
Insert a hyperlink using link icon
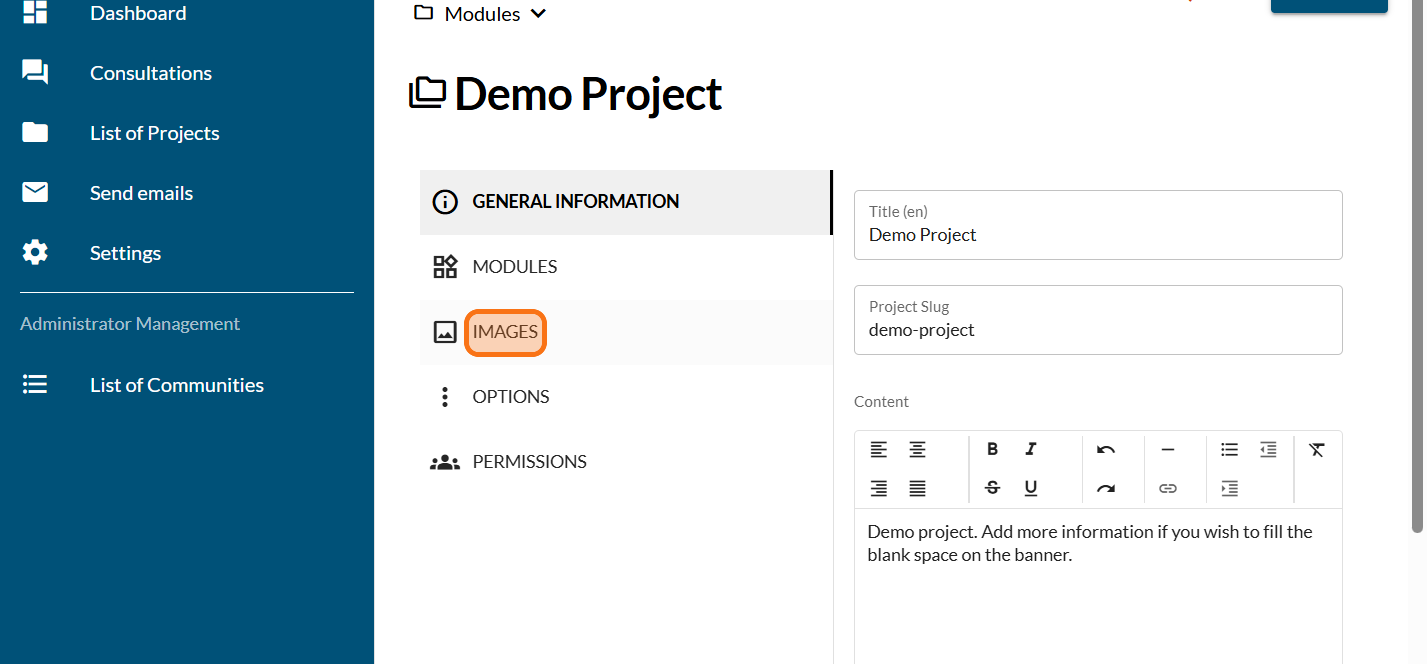coord(1167,488)
